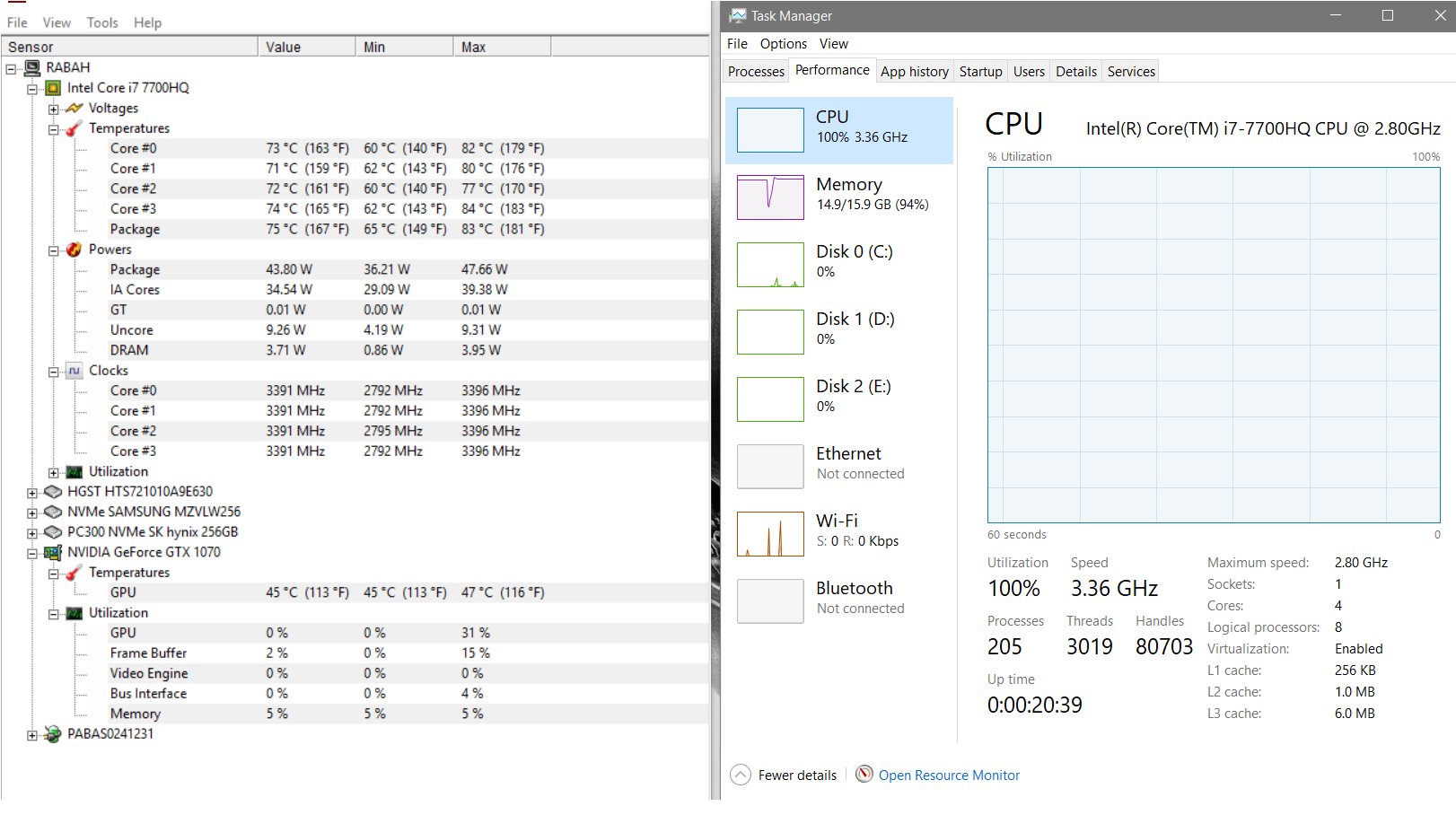Click the PABAS0241231 battery icon
The height and width of the screenshot is (815, 1456).
(x=53, y=734)
